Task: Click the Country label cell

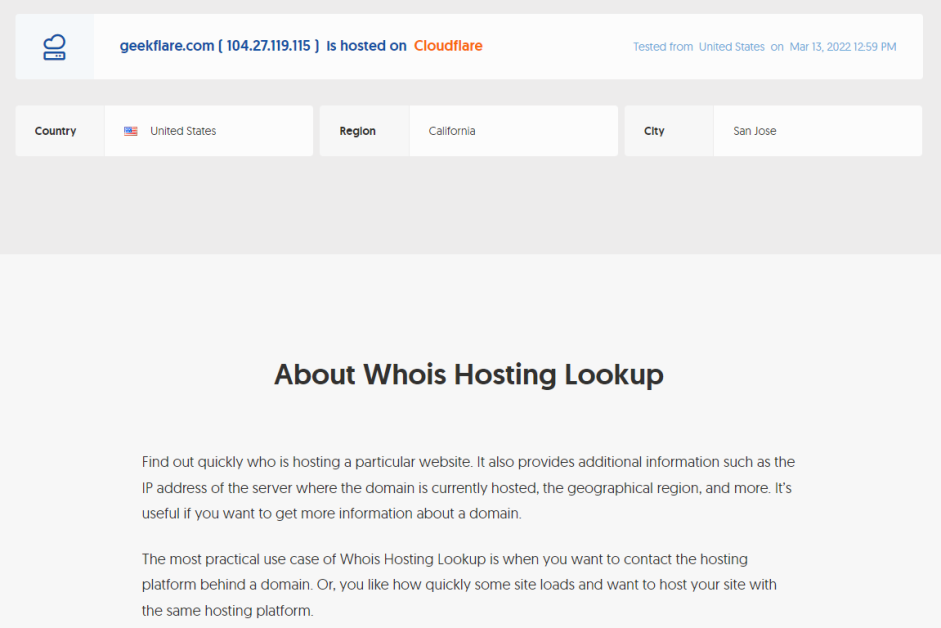Action: [x=60, y=131]
